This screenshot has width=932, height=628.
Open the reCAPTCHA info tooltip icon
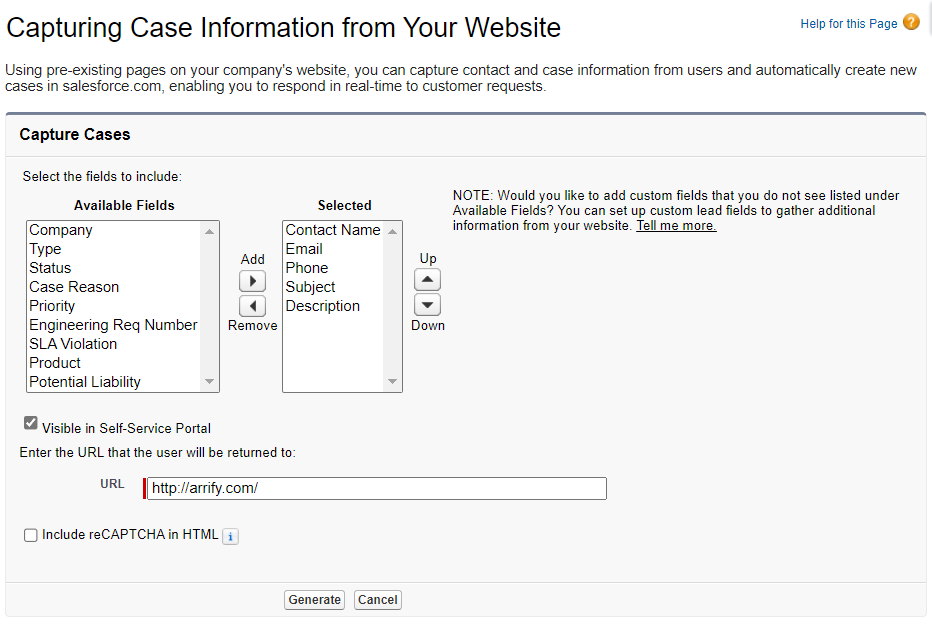[x=230, y=536]
